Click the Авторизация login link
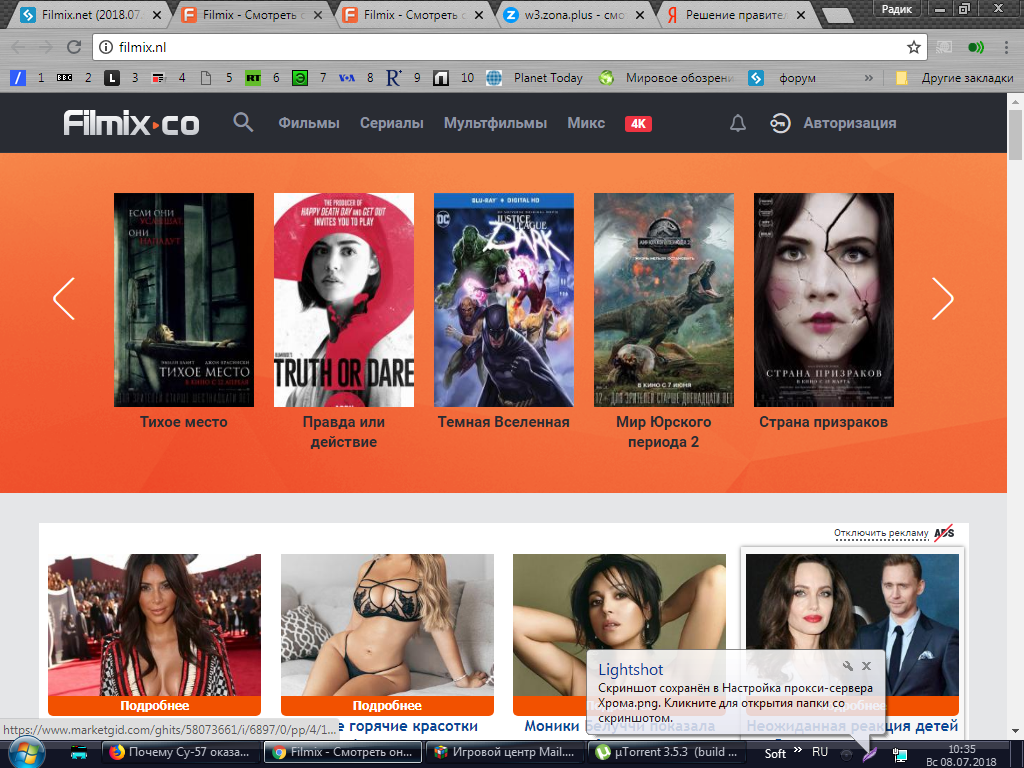Screen dimensions: 1024x768 (x=849, y=123)
